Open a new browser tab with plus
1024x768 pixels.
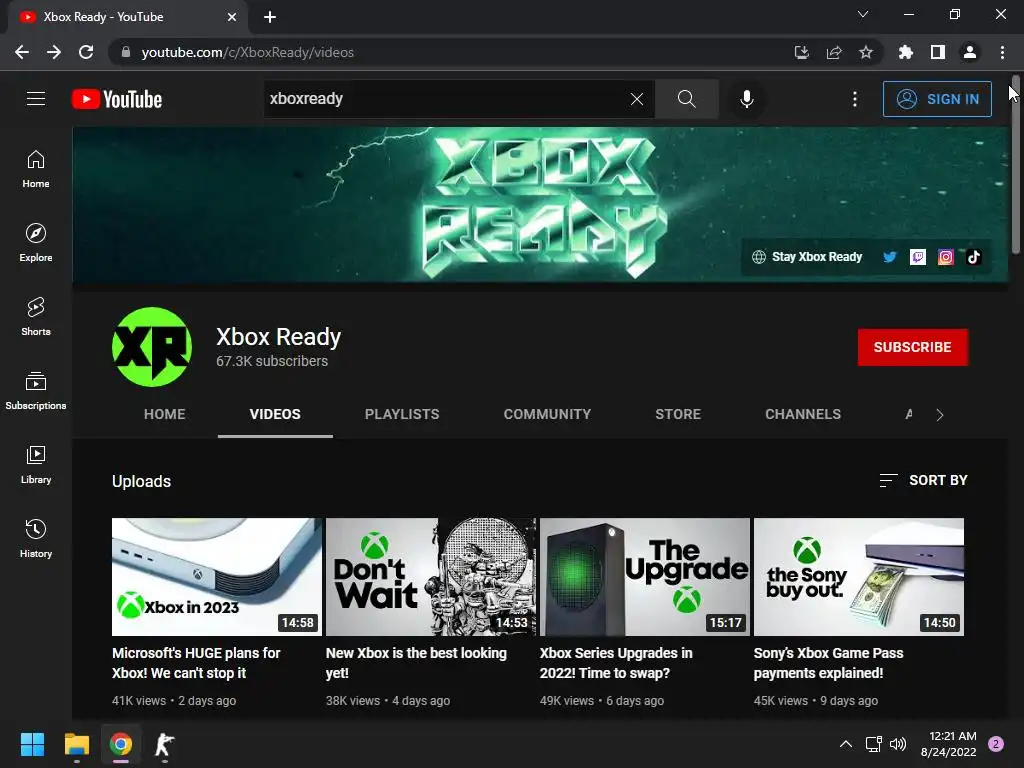[270, 17]
